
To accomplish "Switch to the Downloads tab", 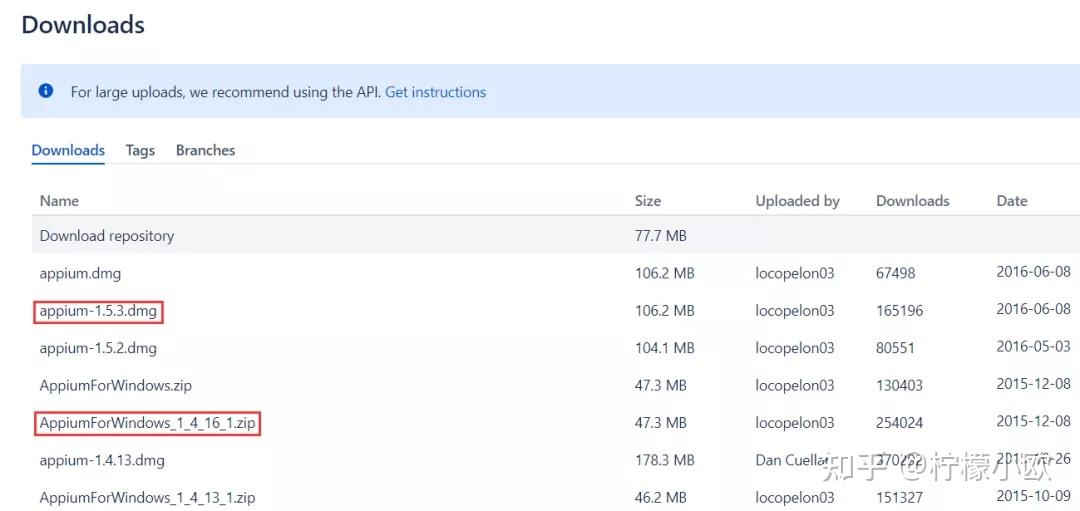I will 68,150.
